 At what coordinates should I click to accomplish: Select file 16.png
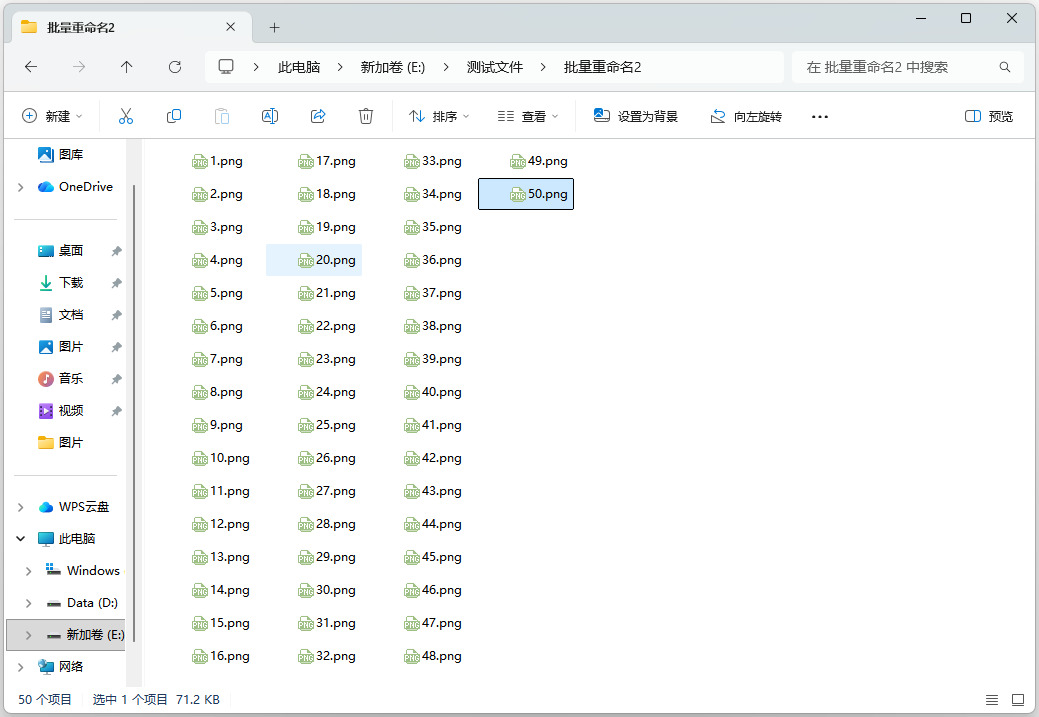tap(221, 656)
